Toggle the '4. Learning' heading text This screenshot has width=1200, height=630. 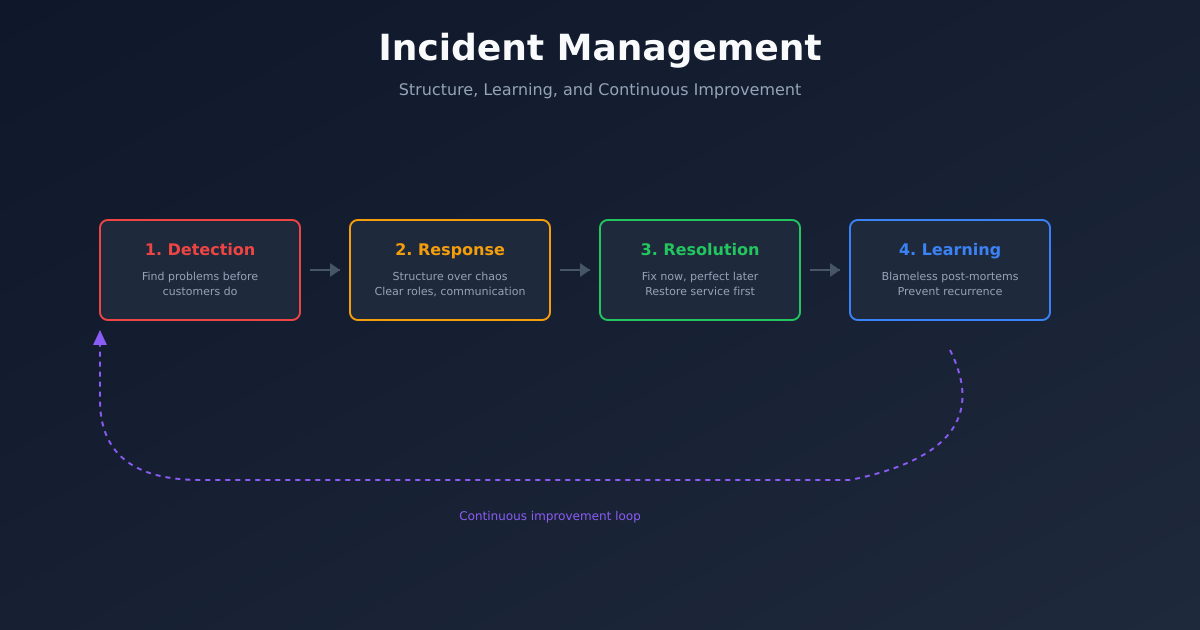point(950,249)
